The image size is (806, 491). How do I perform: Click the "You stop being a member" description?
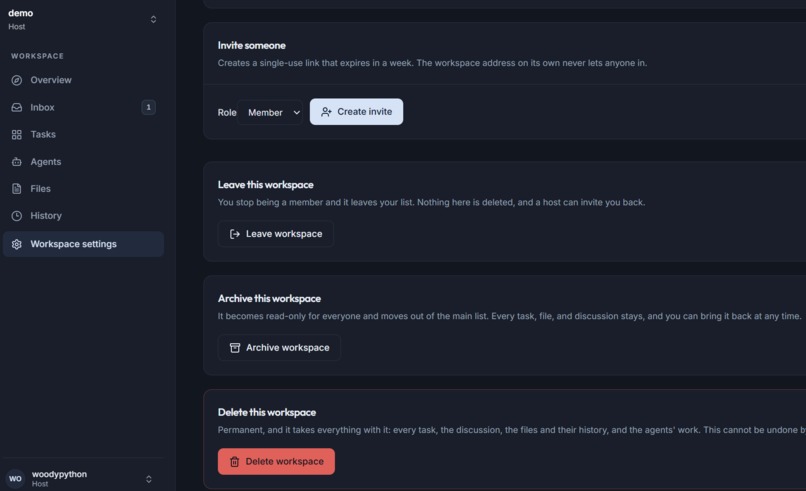click(431, 203)
